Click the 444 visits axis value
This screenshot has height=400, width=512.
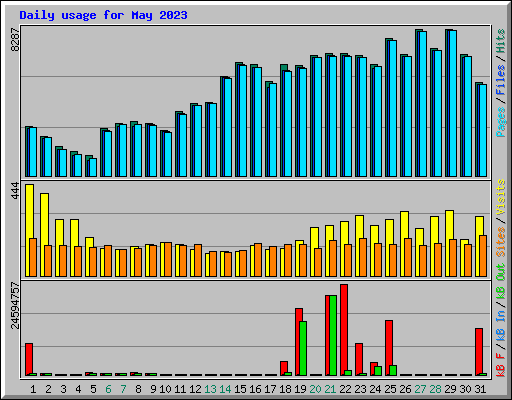click(x=15, y=191)
